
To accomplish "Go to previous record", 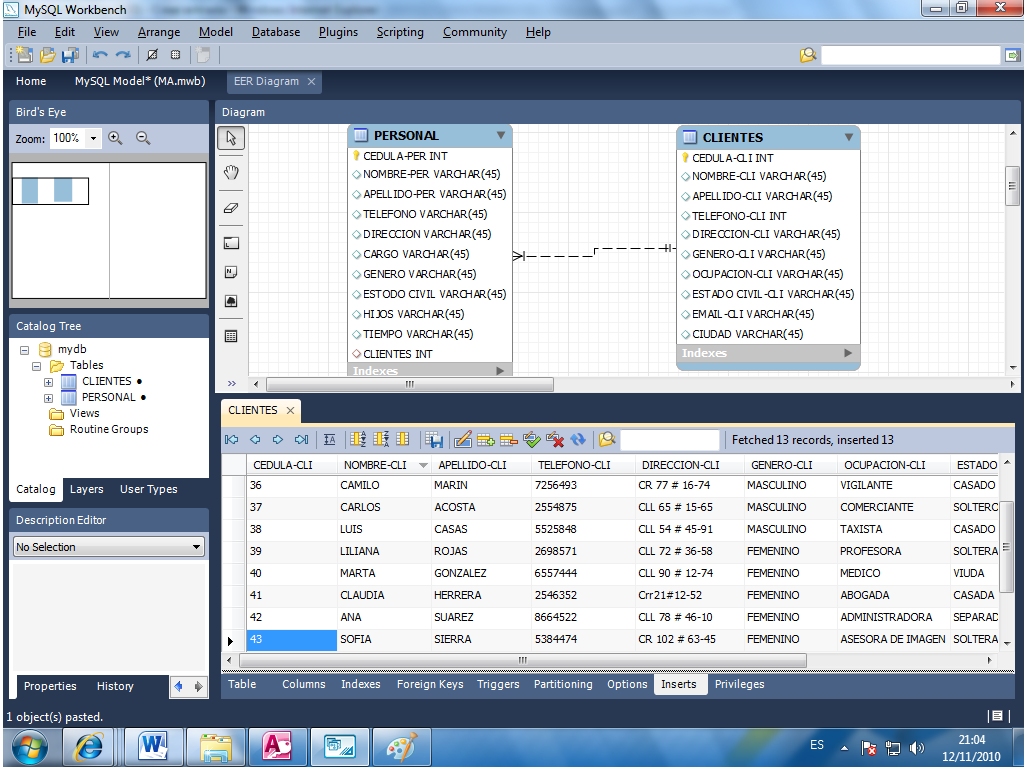I will tap(255, 440).
